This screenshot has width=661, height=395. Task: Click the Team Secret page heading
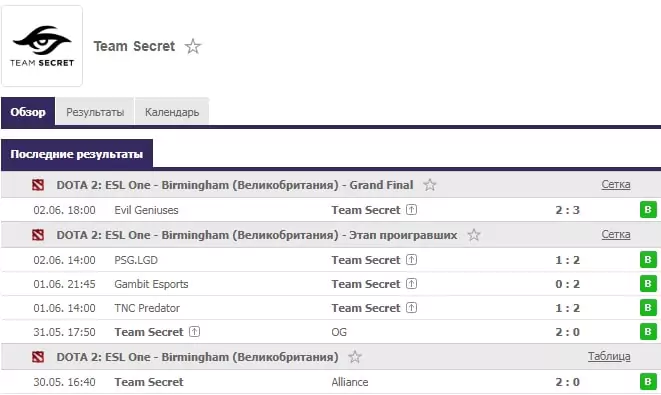click(x=134, y=46)
